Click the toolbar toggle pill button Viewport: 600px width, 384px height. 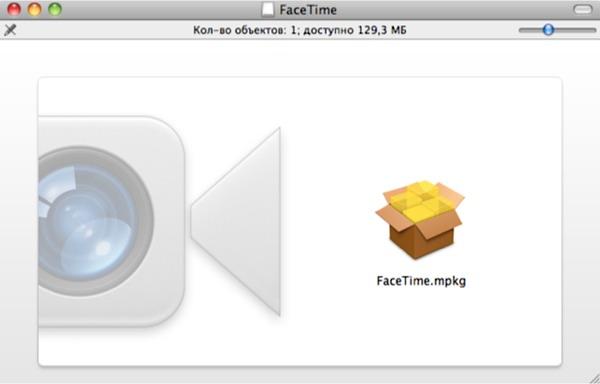[582, 9]
